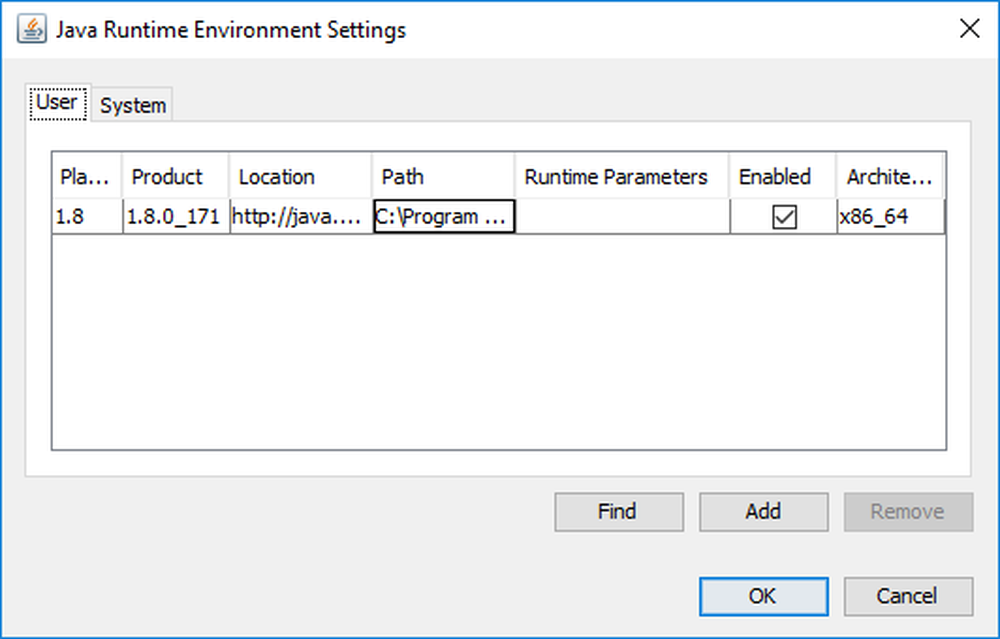Close the Java Runtime Environment Settings dialog
1000x639 pixels.
(968, 30)
